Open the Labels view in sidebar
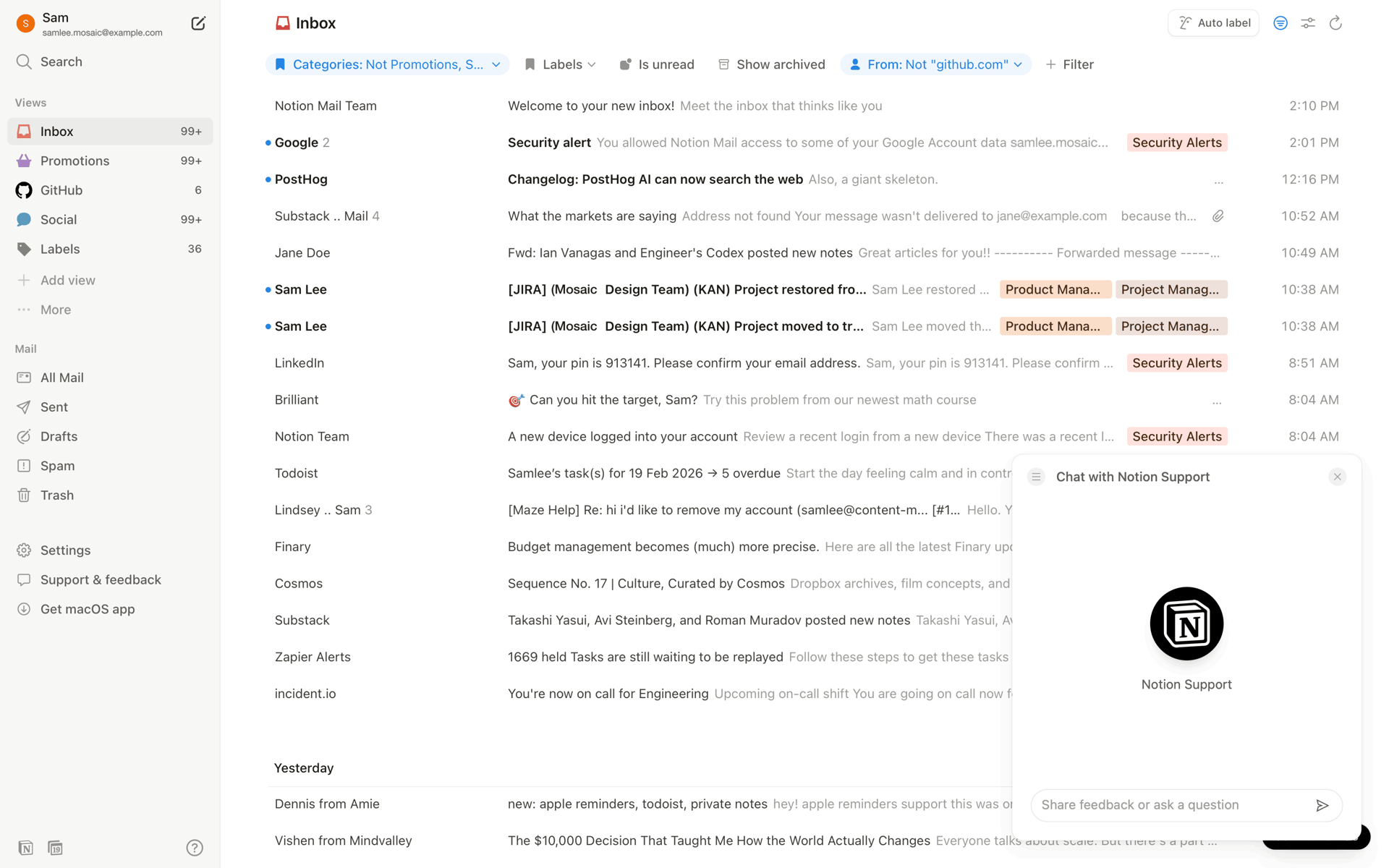Viewport: 1389px width, 868px height. coord(110,249)
